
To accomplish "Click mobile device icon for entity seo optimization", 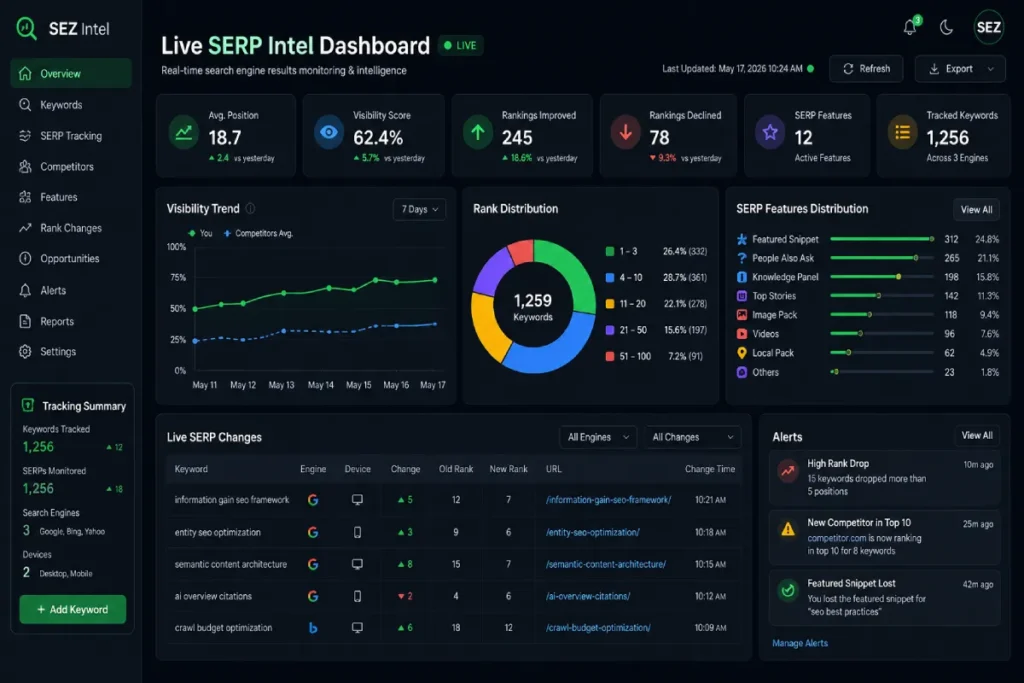I will [357, 532].
